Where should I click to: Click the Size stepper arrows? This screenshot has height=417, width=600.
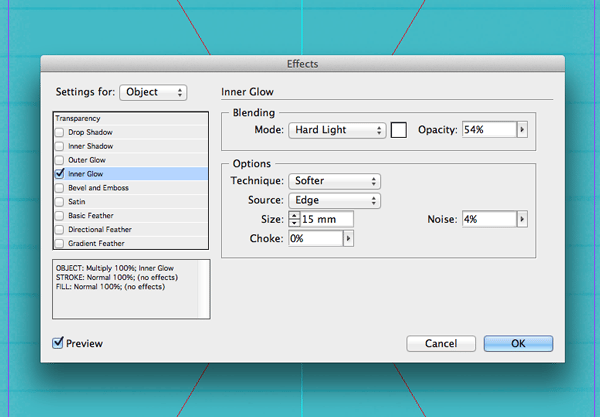click(x=294, y=219)
